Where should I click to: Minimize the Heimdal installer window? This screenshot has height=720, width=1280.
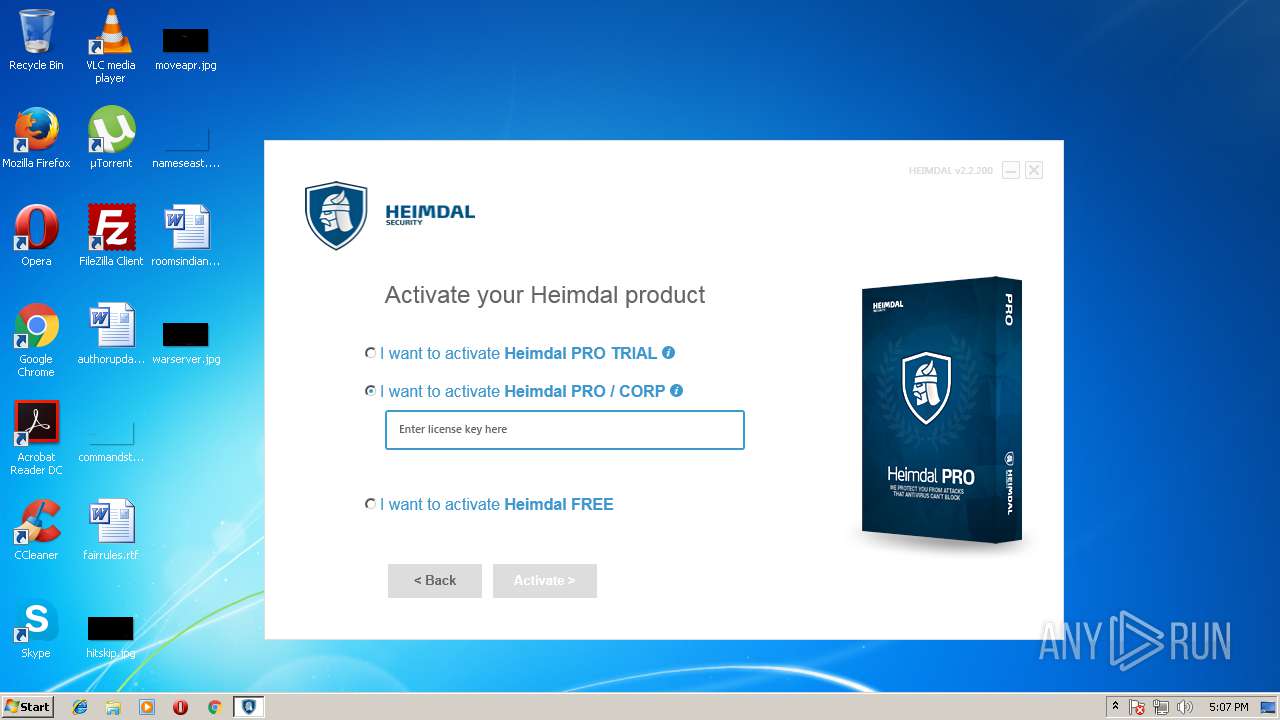tap(1011, 170)
